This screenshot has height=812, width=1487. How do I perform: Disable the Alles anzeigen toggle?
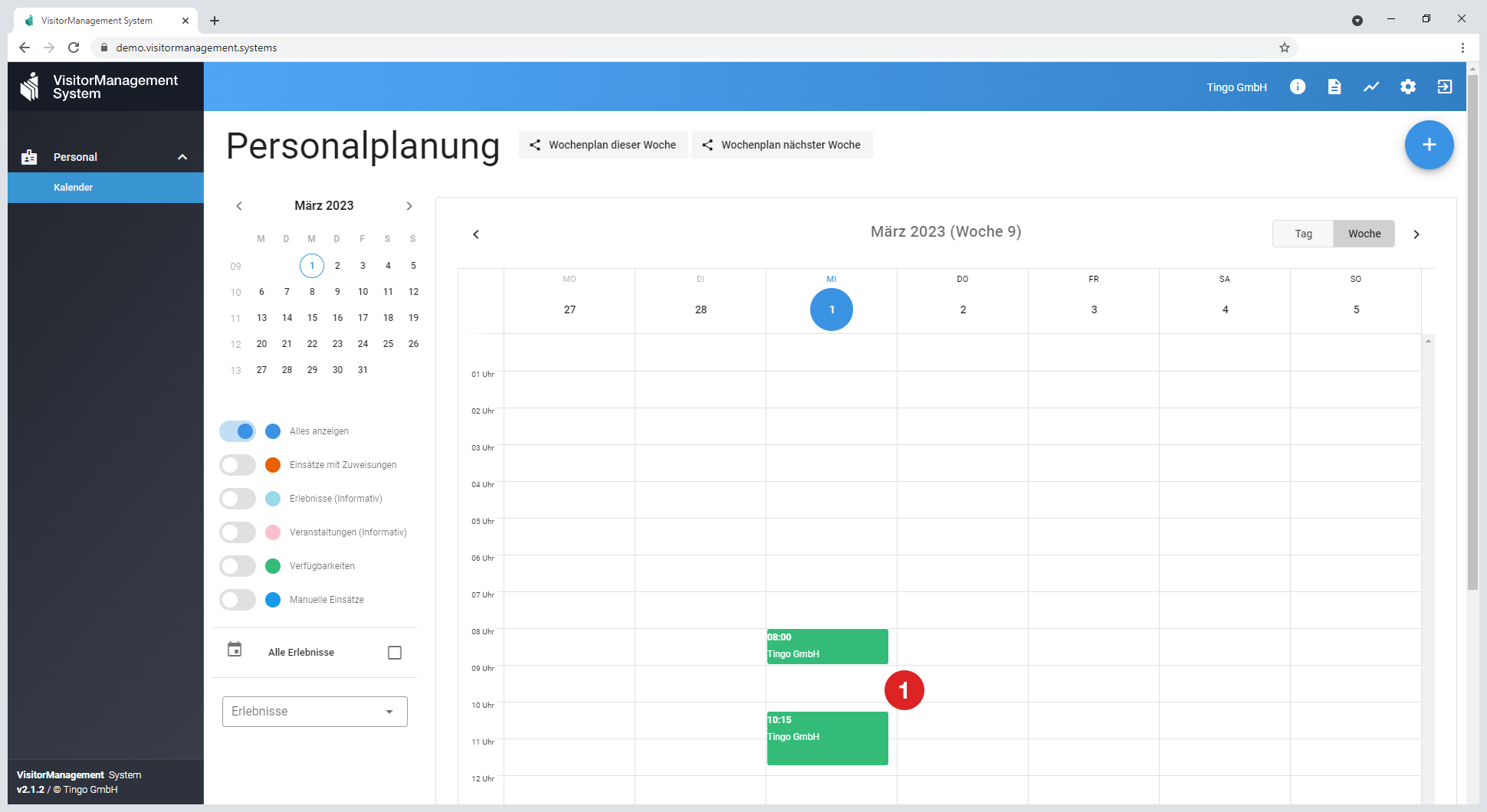238,431
